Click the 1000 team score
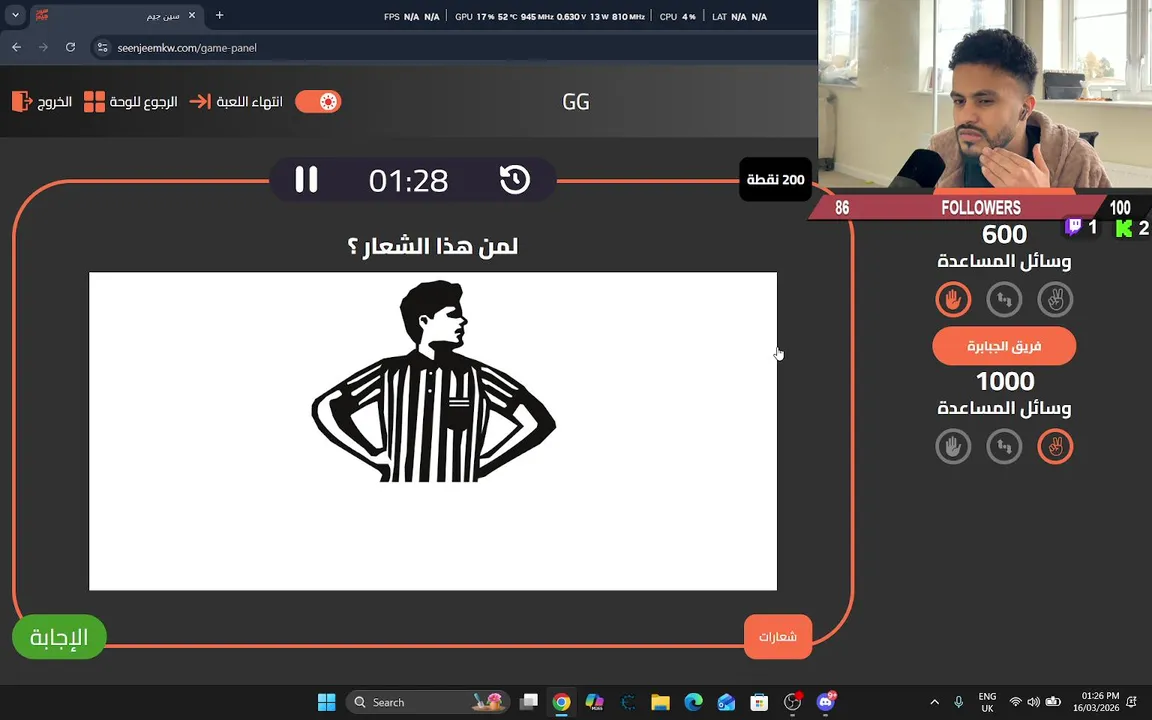 1004,381
